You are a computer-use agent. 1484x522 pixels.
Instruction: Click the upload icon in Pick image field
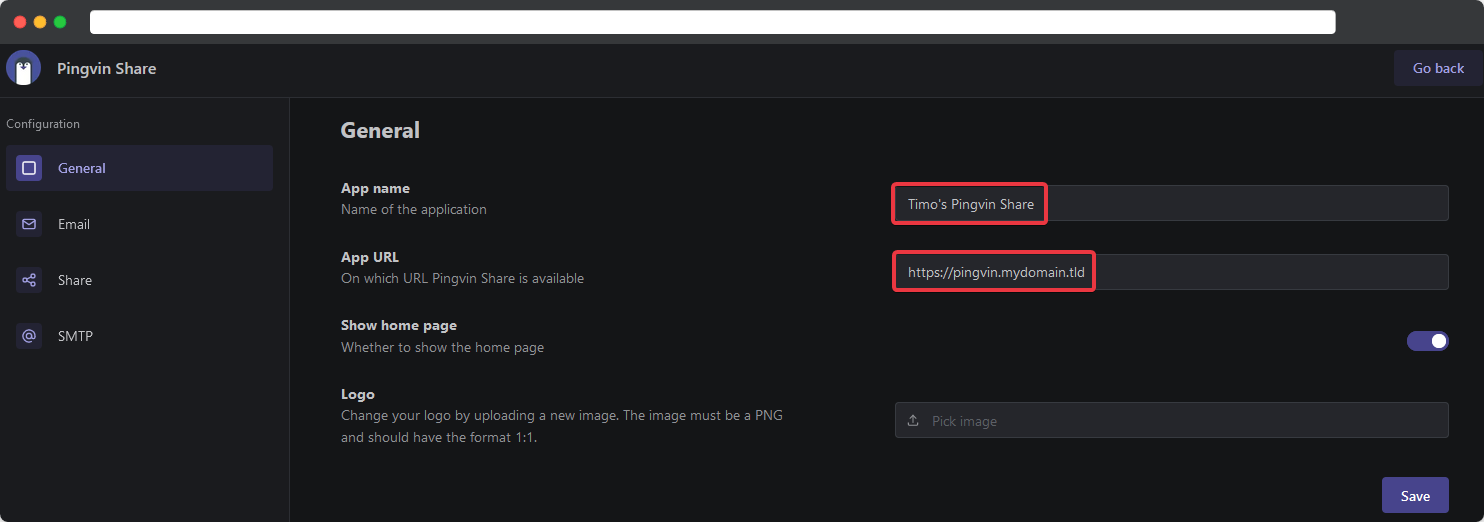pos(913,421)
